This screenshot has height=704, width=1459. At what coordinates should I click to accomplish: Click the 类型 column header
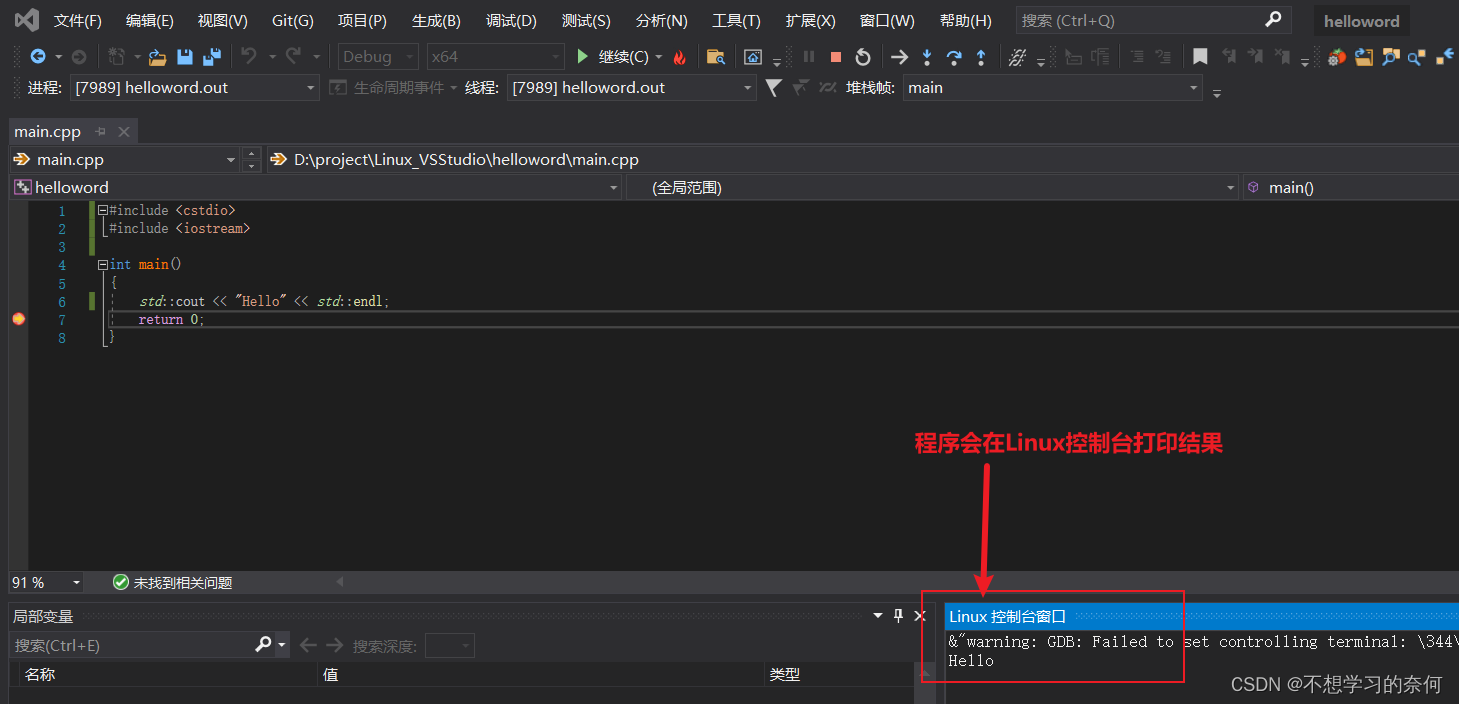(x=838, y=675)
